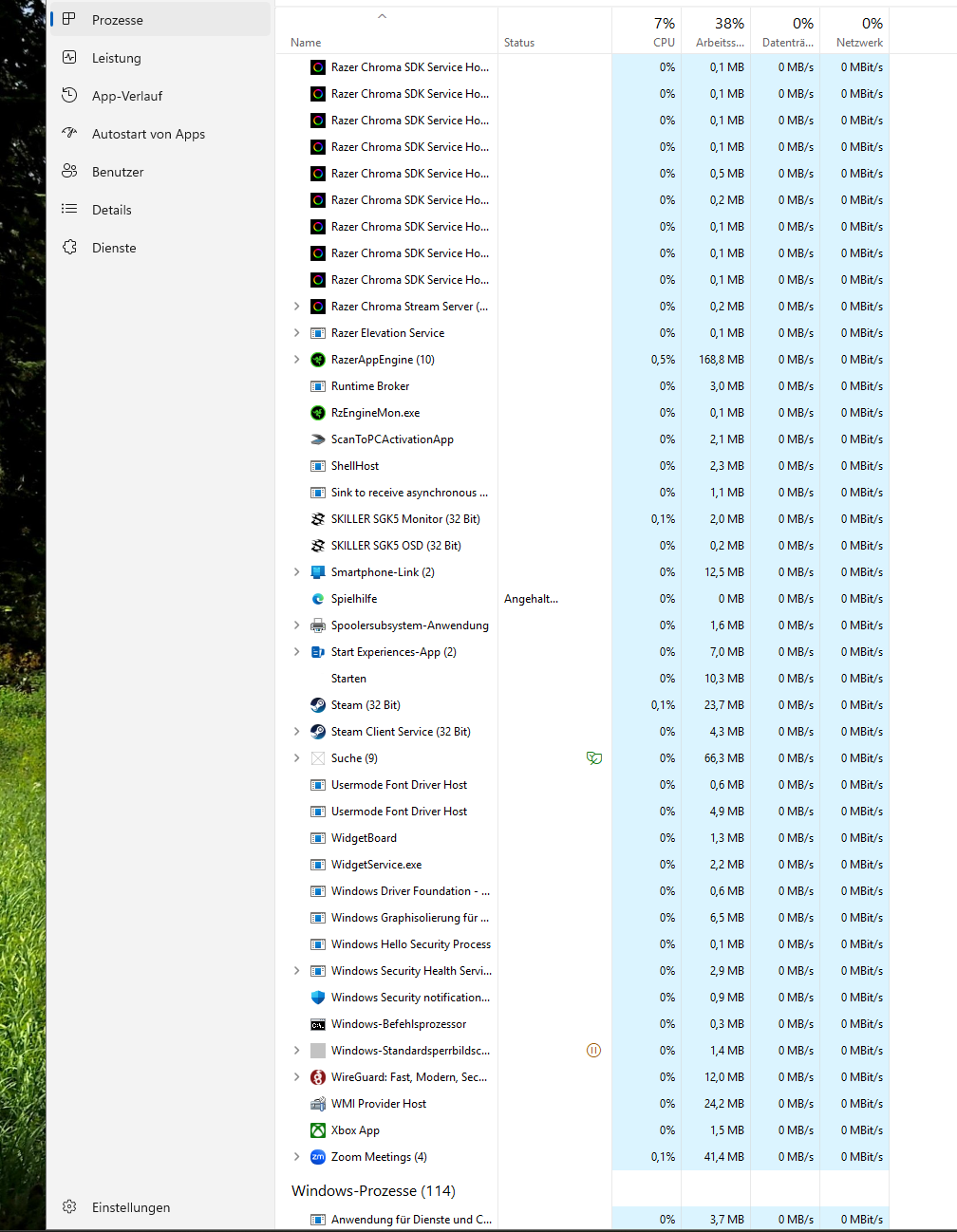Sort by the Datenträger column

(x=785, y=30)
